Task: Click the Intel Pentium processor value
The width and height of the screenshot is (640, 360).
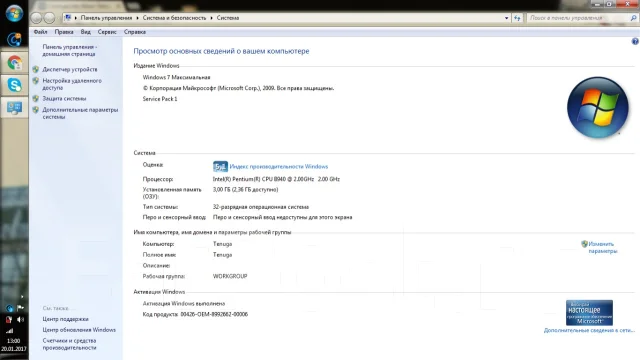Action: [276, 179]
